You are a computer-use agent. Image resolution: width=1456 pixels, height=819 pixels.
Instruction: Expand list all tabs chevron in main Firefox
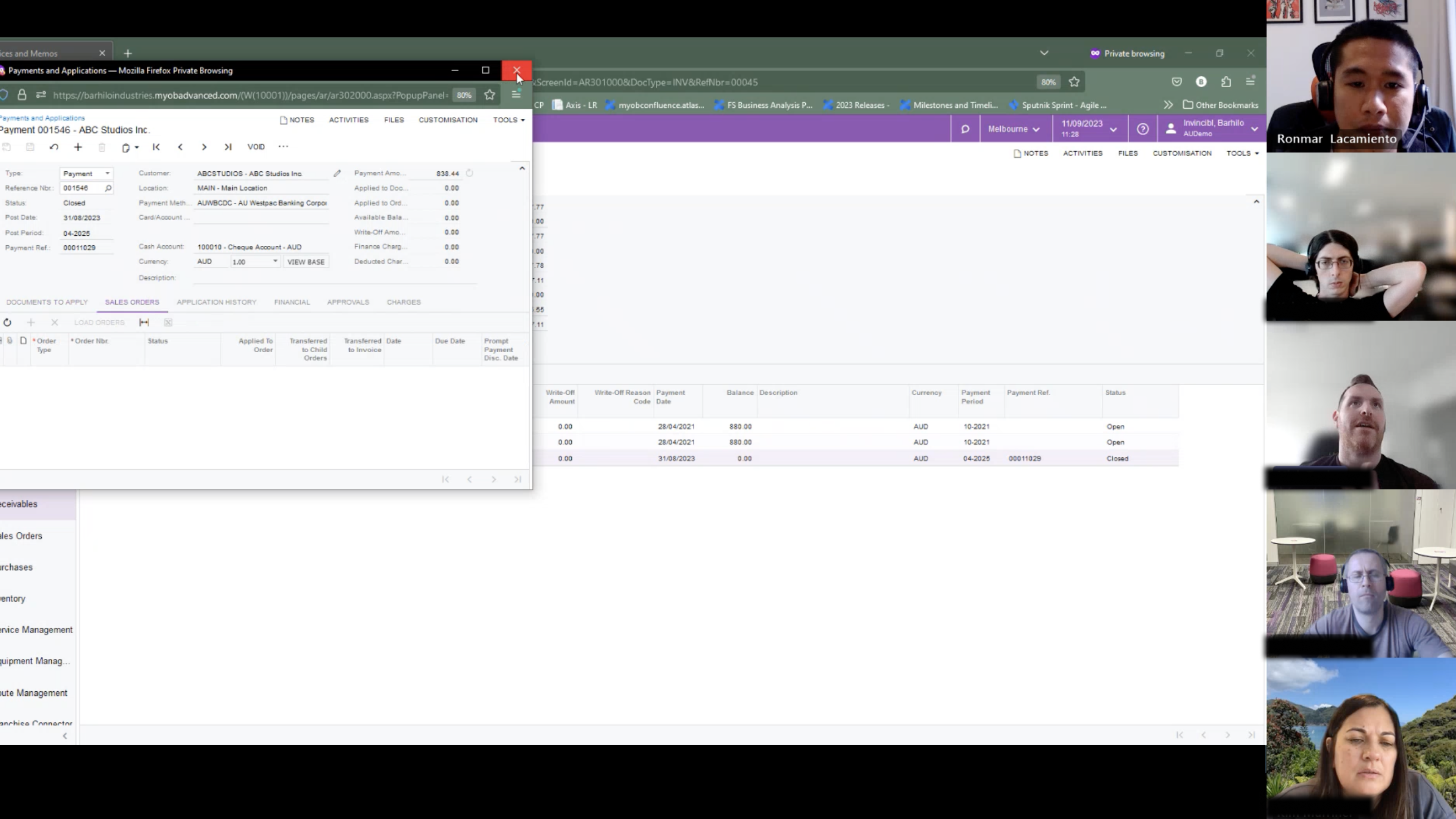click(x=1044, y=53)
